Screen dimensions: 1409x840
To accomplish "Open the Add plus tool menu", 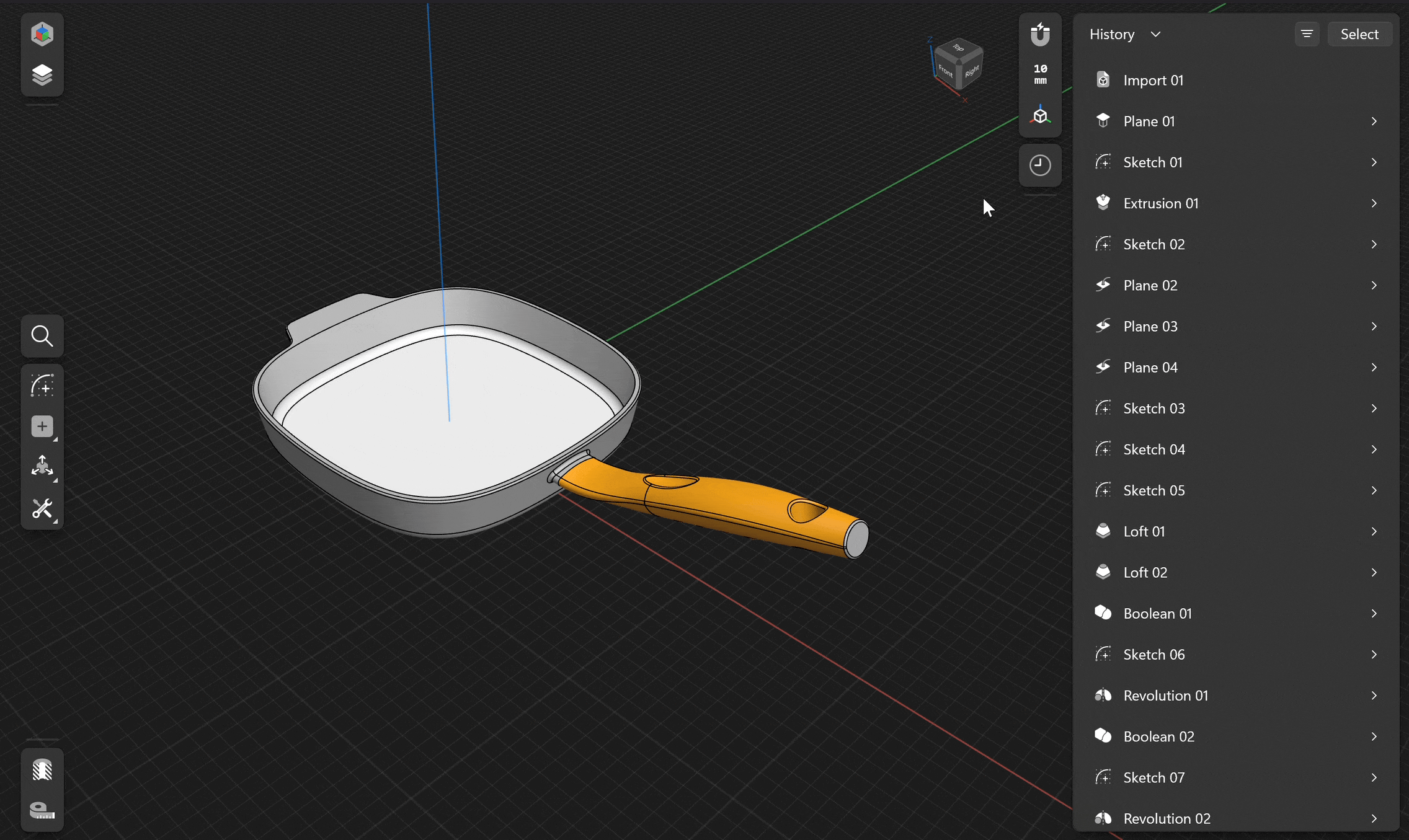I will (42, 427).
